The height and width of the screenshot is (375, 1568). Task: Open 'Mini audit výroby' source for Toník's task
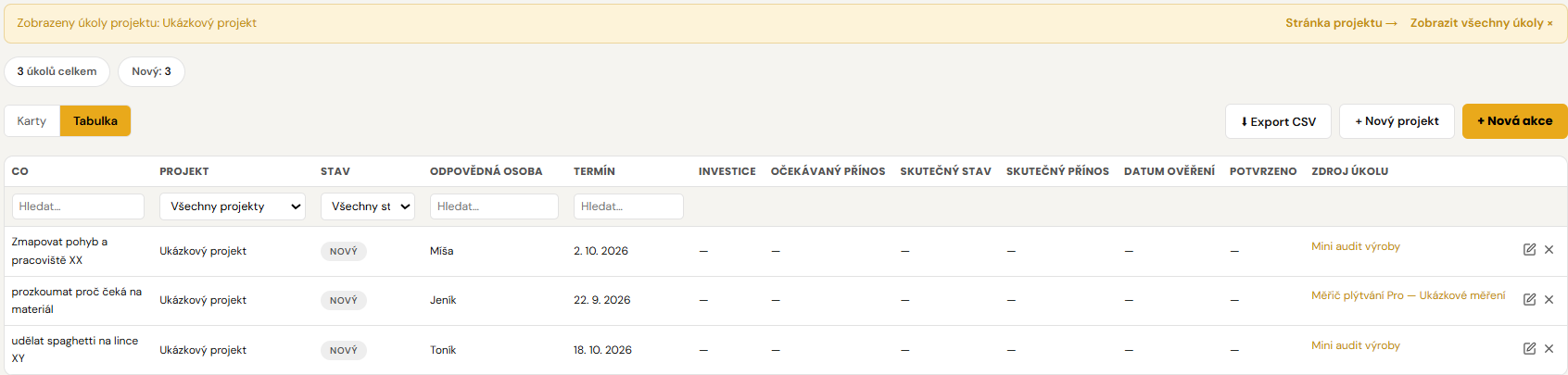coord(1356,345)
